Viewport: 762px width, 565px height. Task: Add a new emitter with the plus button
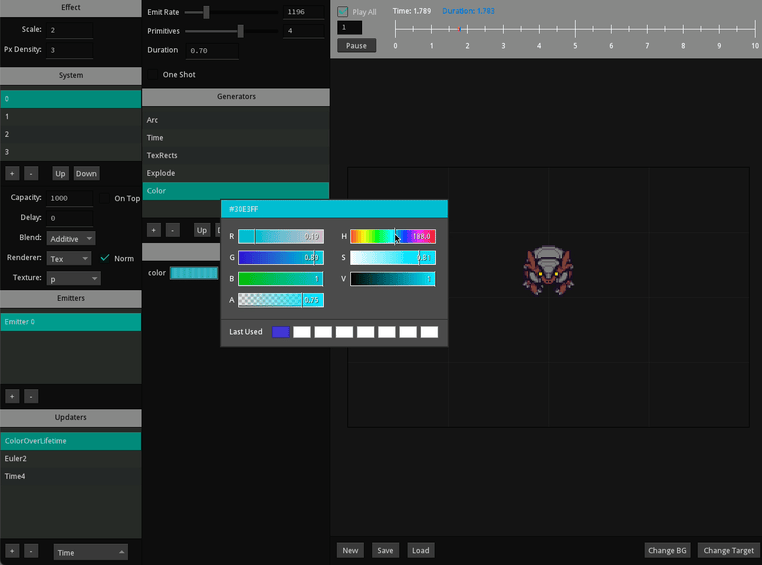[x=12, y=396]
